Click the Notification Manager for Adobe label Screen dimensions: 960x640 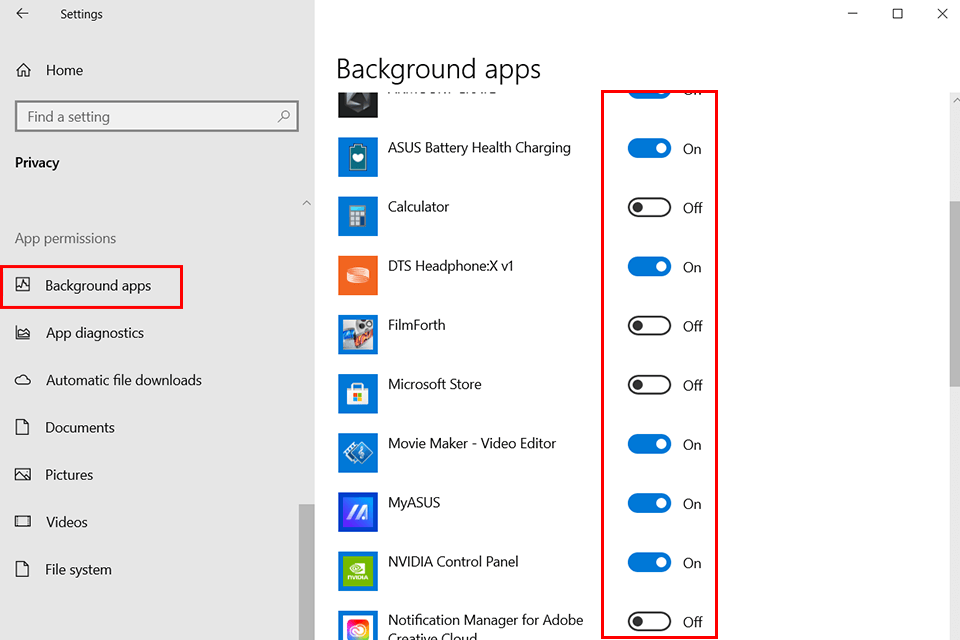tap(486, 627)
